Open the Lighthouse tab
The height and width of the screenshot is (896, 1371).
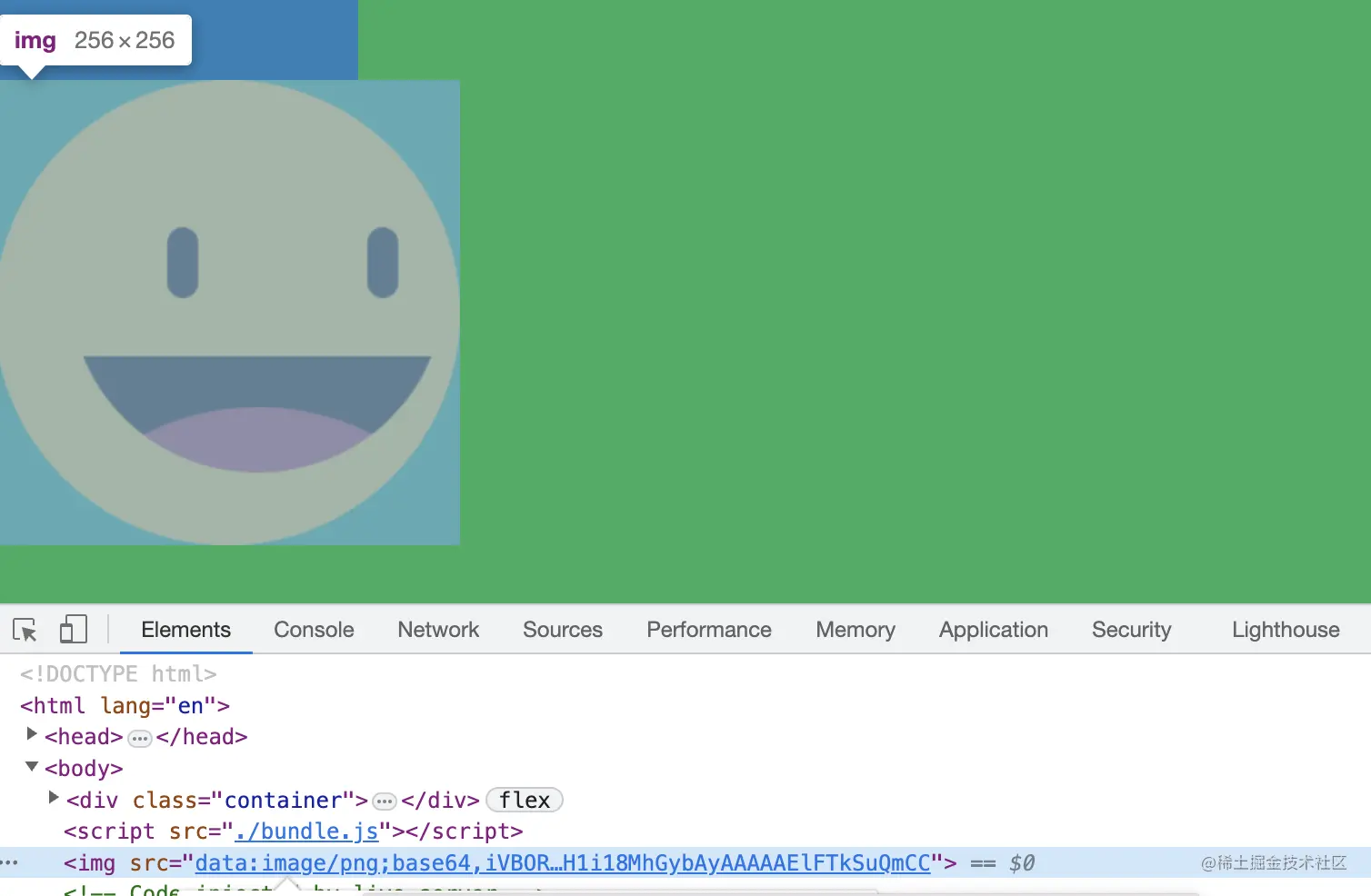tap(1286, 630)
